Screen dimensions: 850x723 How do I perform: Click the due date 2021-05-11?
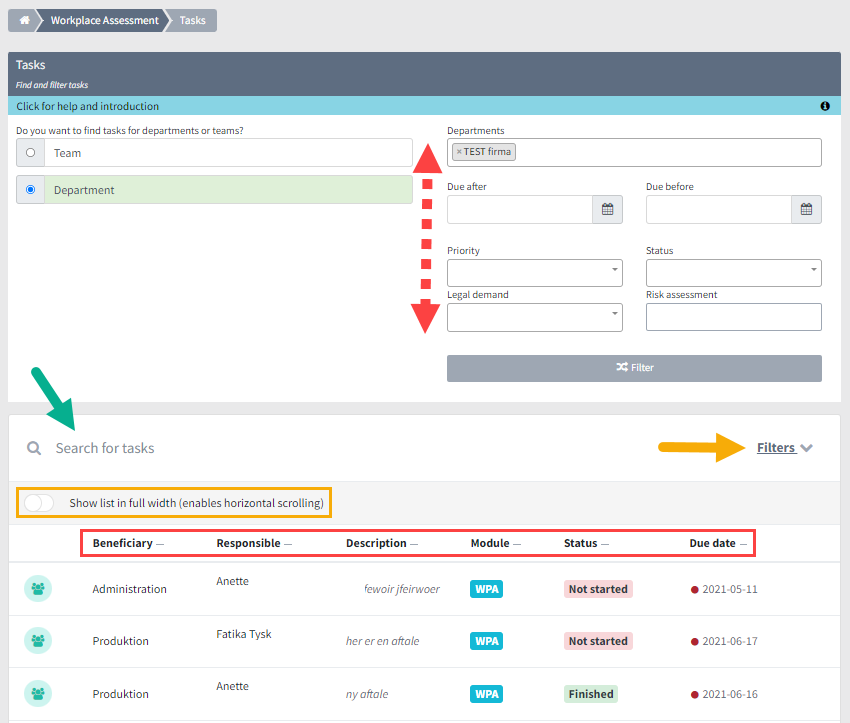tap(730, 590)
